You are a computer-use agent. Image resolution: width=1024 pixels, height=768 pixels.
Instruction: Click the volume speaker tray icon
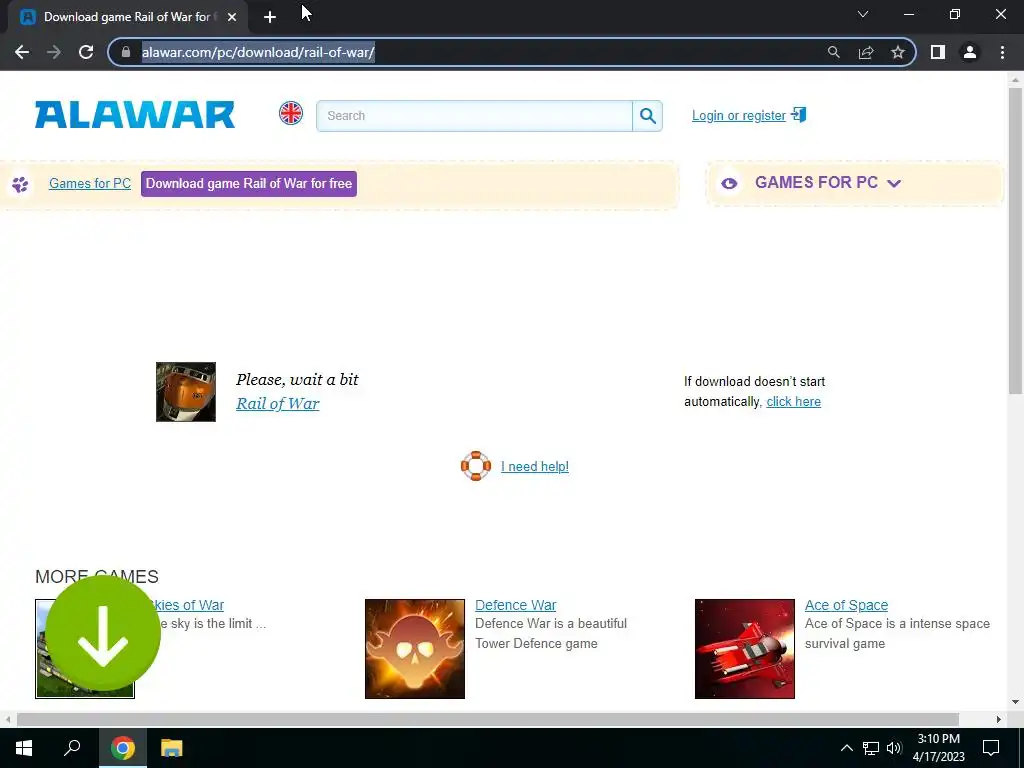pyautogui.click(x=894, y=748)
